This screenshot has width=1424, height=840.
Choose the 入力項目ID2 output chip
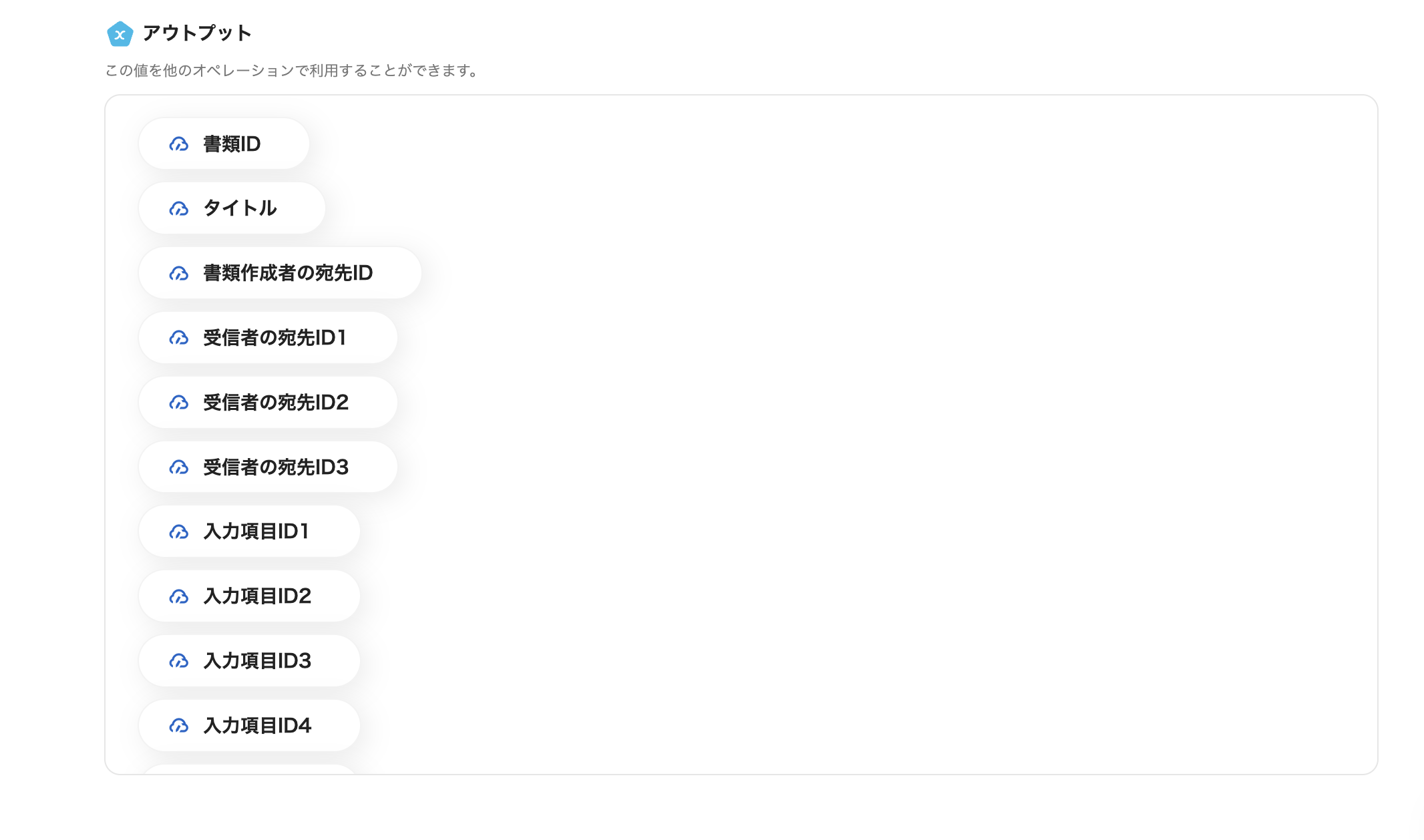click(x=257, y=596)
